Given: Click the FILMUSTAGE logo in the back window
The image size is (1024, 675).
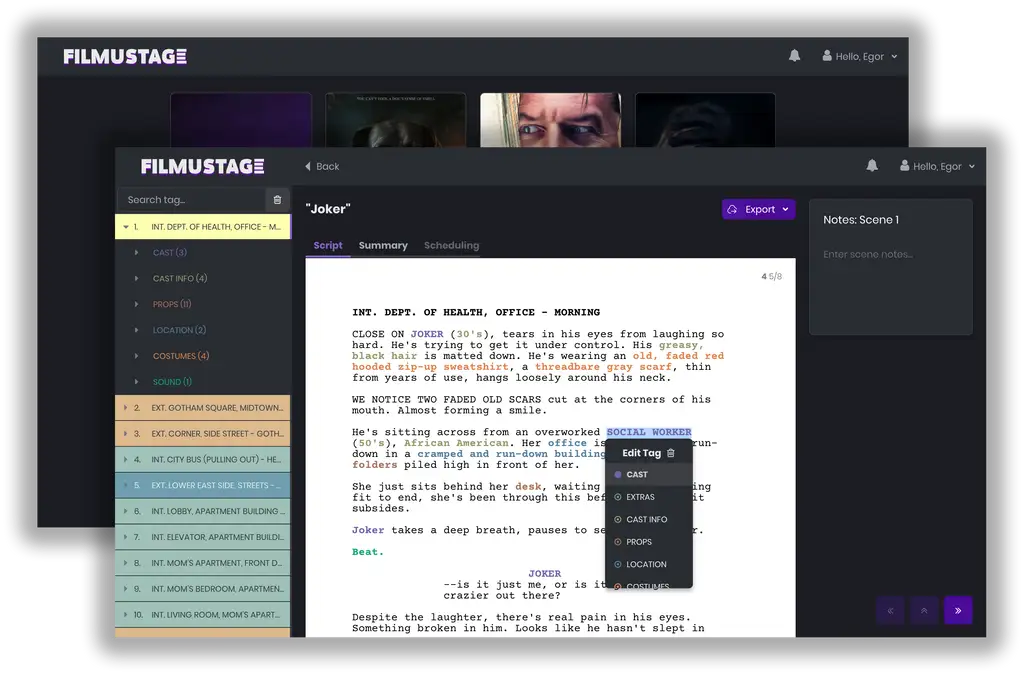Looking at the screenshot, I should pyautogui.click(x=125, y=57).
